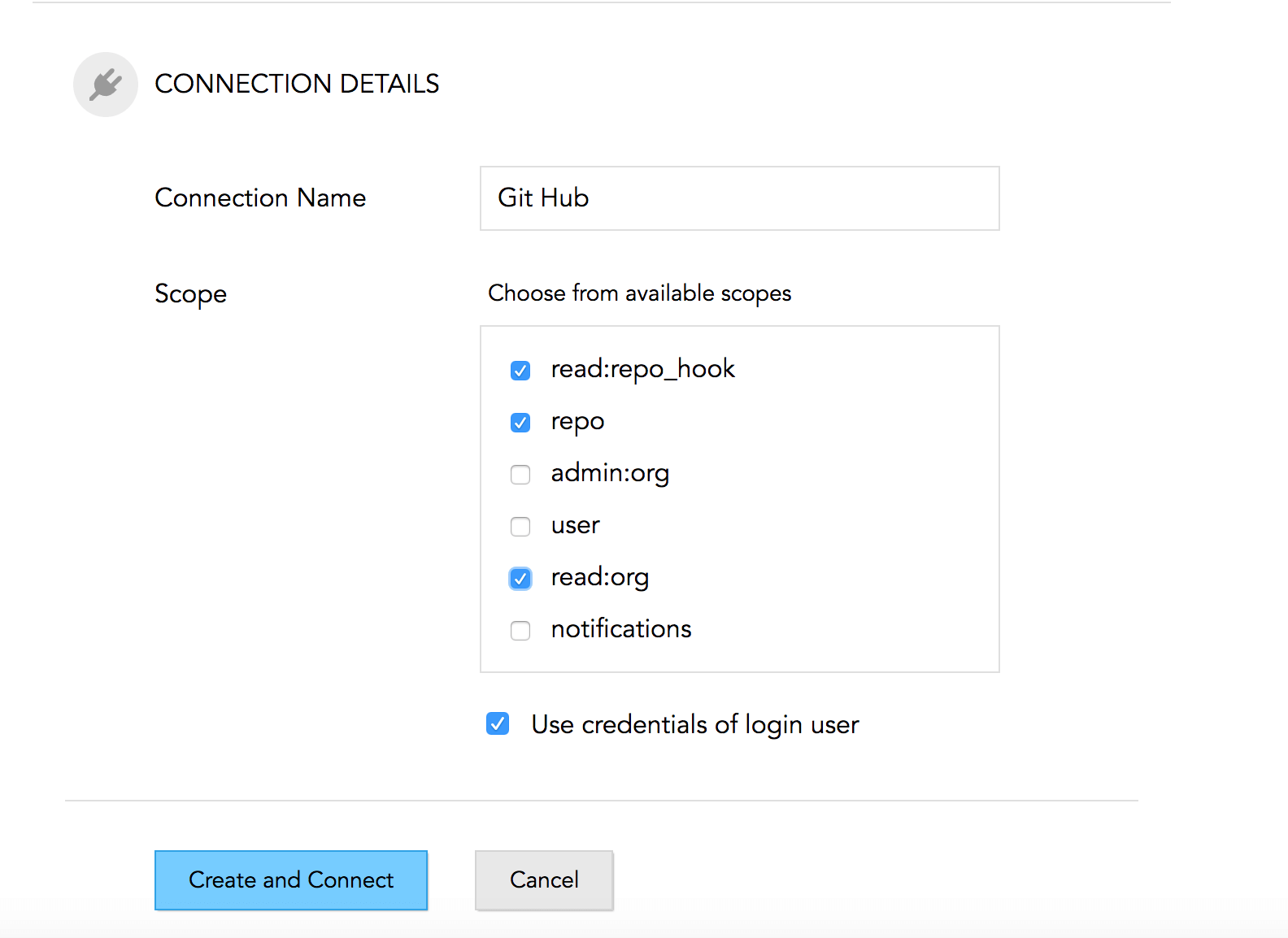
Task: Click the 'admin:org' label text
Action: 610,473
